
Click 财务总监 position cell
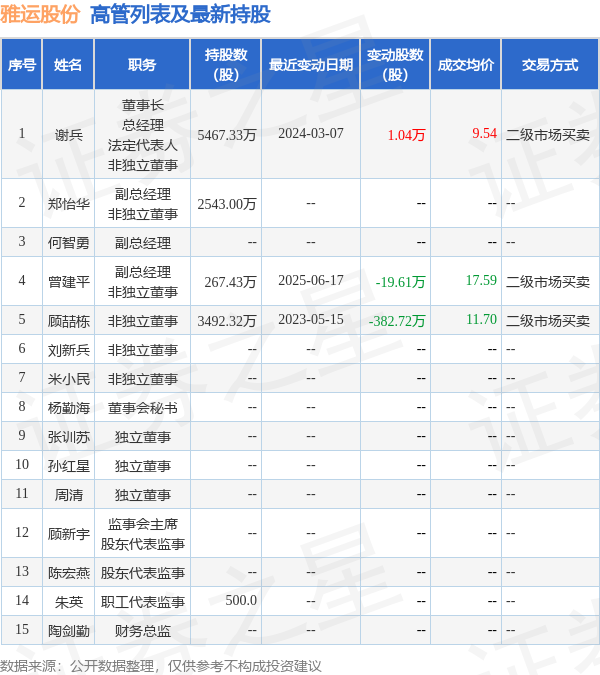(142, 631)
